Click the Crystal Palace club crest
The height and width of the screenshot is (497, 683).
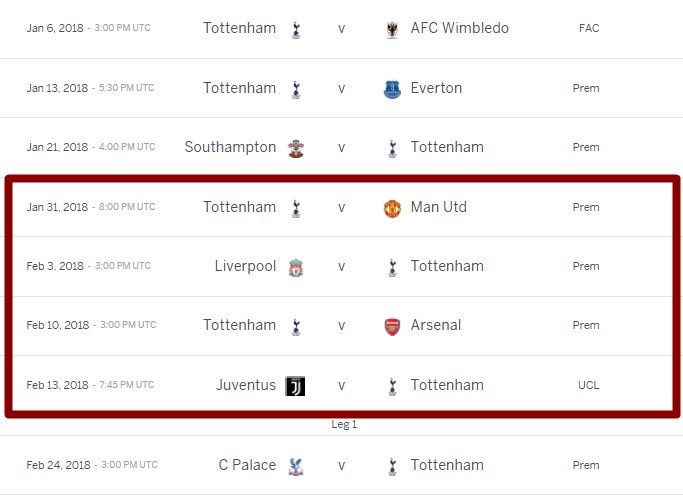tap(296, 466)
